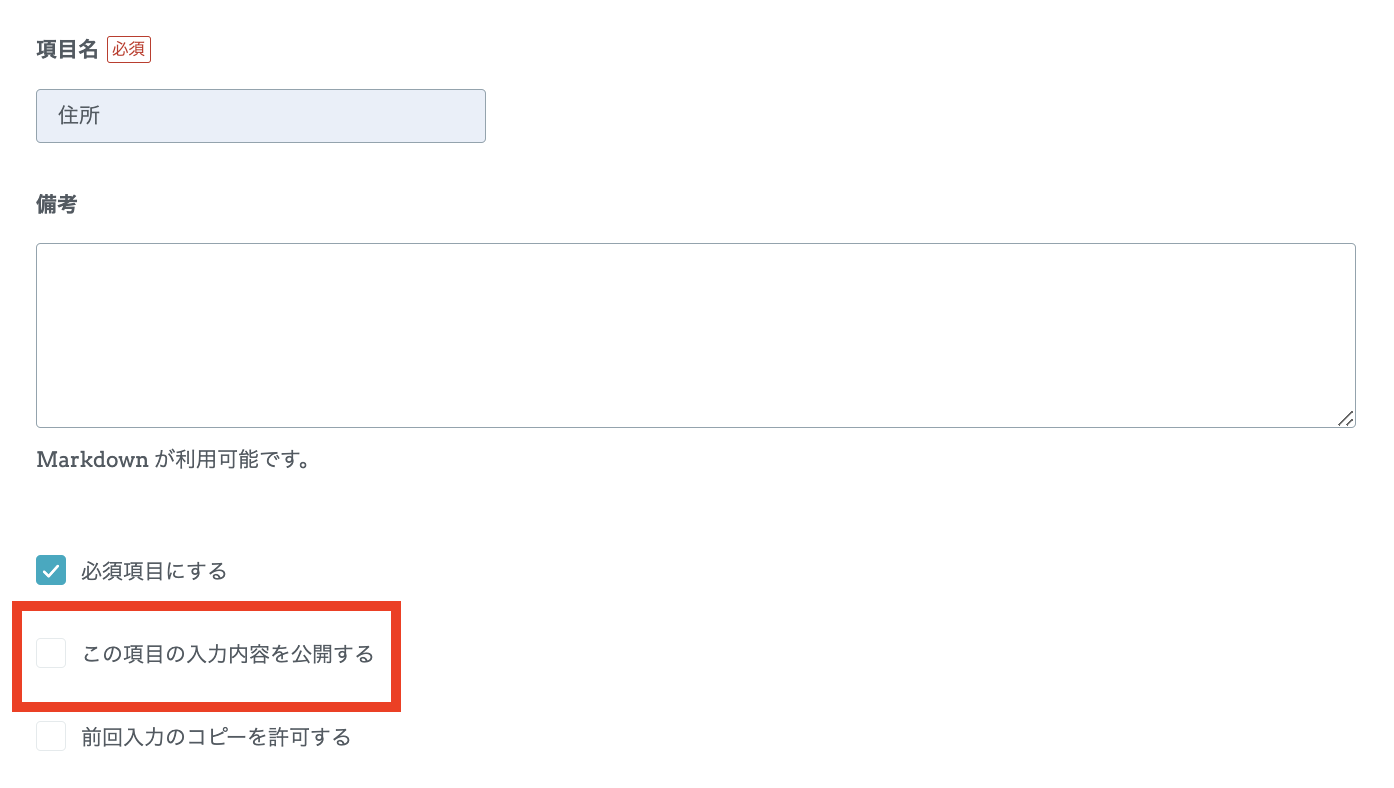This screenshot has width=1394, height=788.
Task: Click the red 必須 badge
Action: [x=129, y=49]
